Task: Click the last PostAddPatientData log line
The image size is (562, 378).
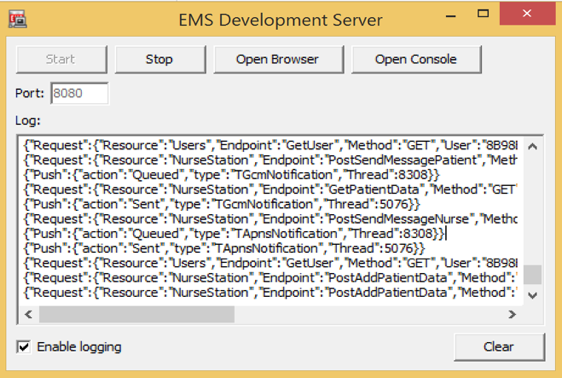Action: pos(270,293)
